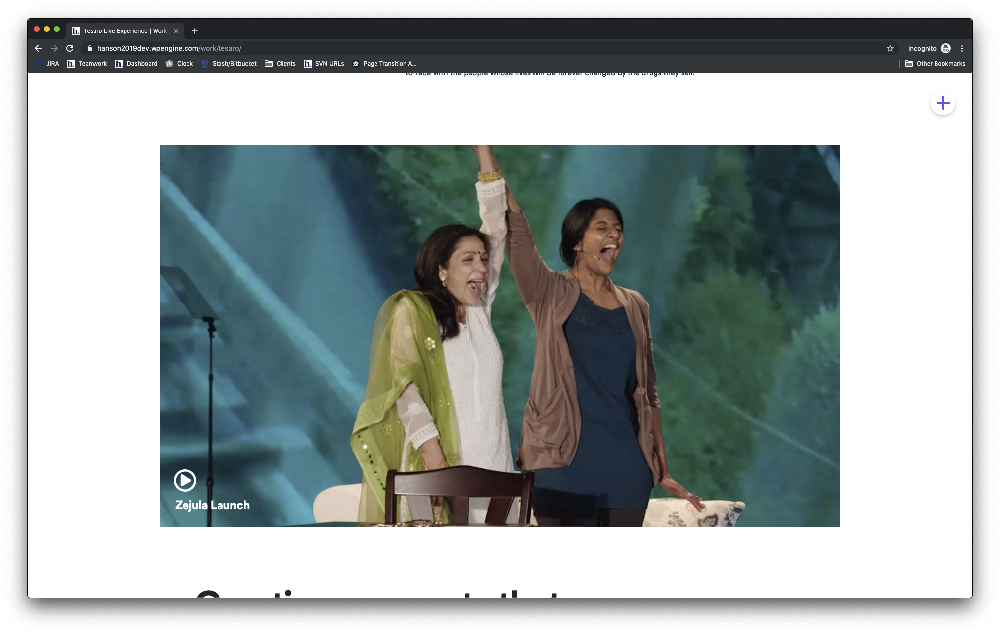
Task: Expand the Clients bookmarks folder
Action: pyautogui.click(x=281, y=64)
